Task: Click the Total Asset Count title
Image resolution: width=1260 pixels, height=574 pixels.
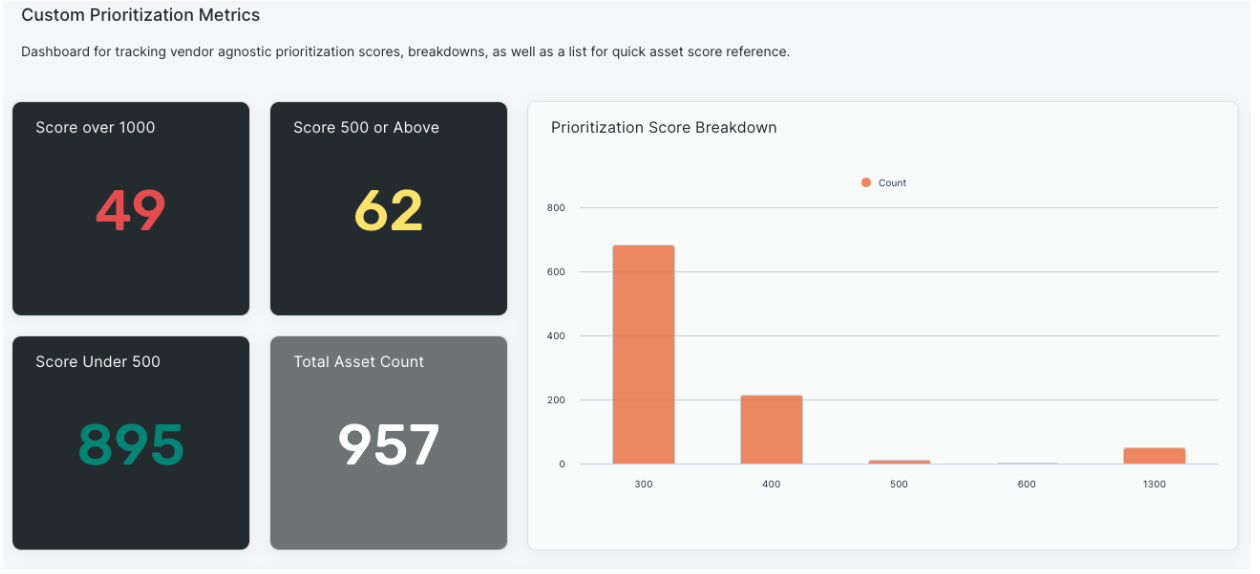Action: coord(358,361)
